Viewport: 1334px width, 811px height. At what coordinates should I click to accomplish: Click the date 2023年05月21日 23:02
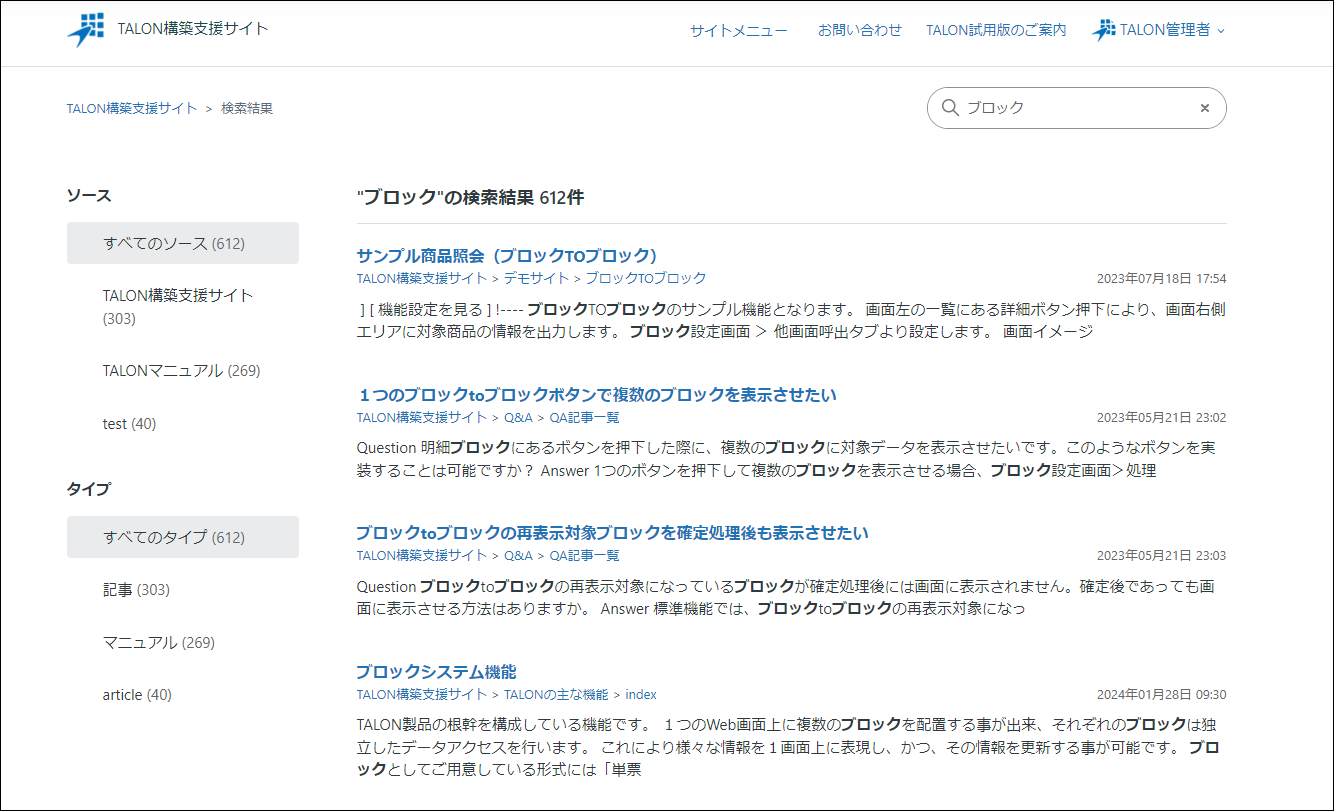point(1161,417)
